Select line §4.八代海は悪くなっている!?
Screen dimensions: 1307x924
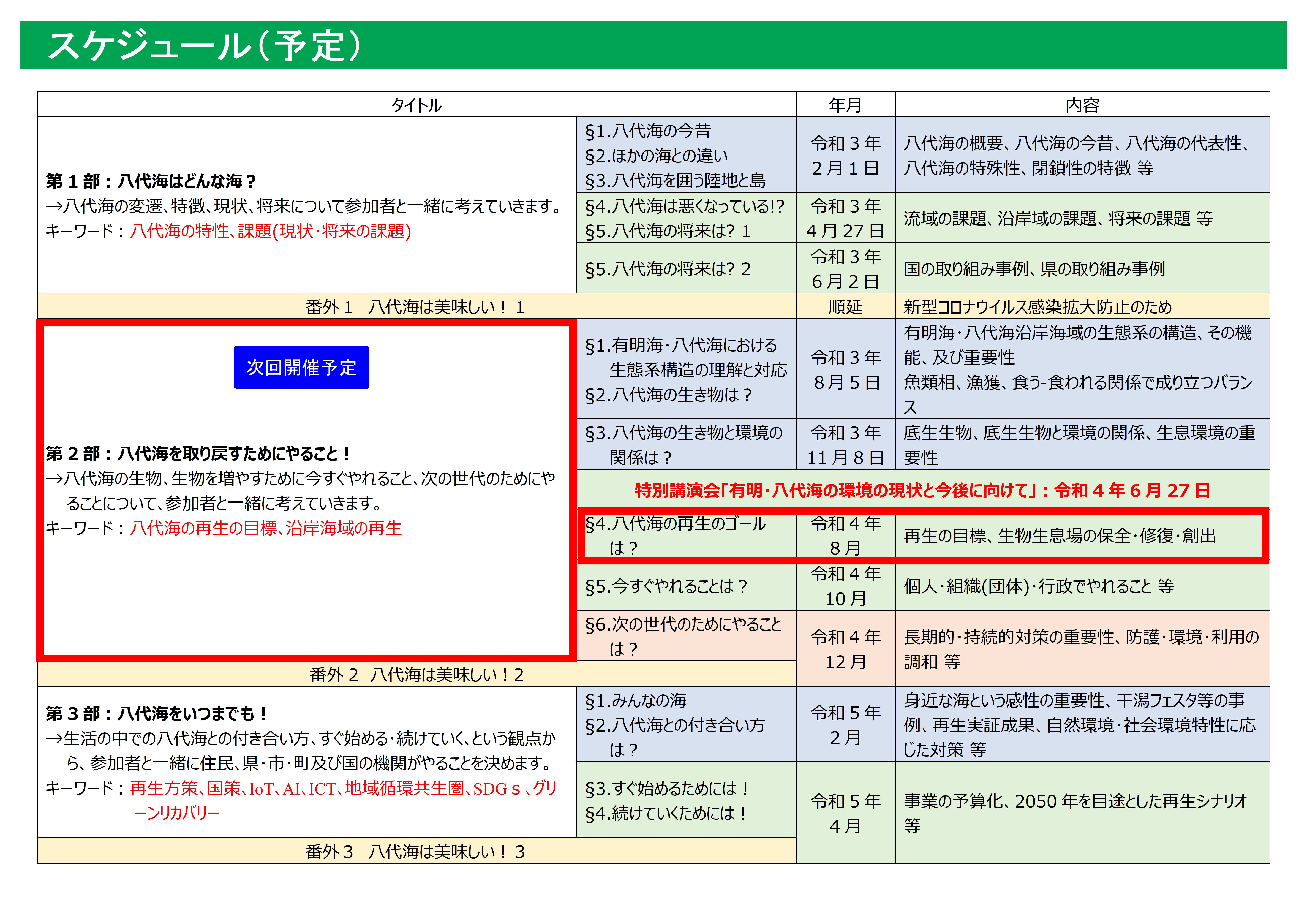pos(685,206)
